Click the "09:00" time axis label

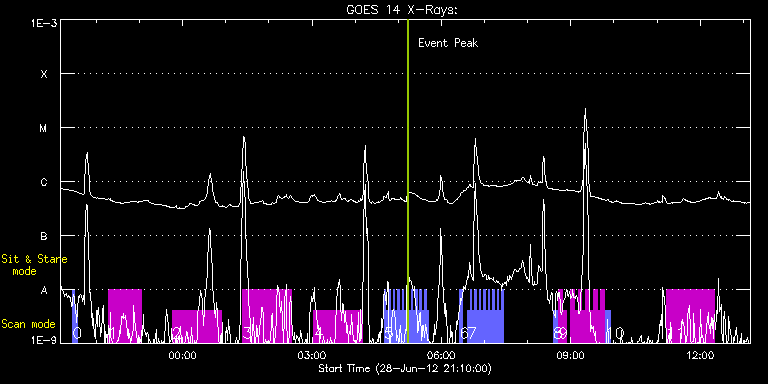point(571,356)
